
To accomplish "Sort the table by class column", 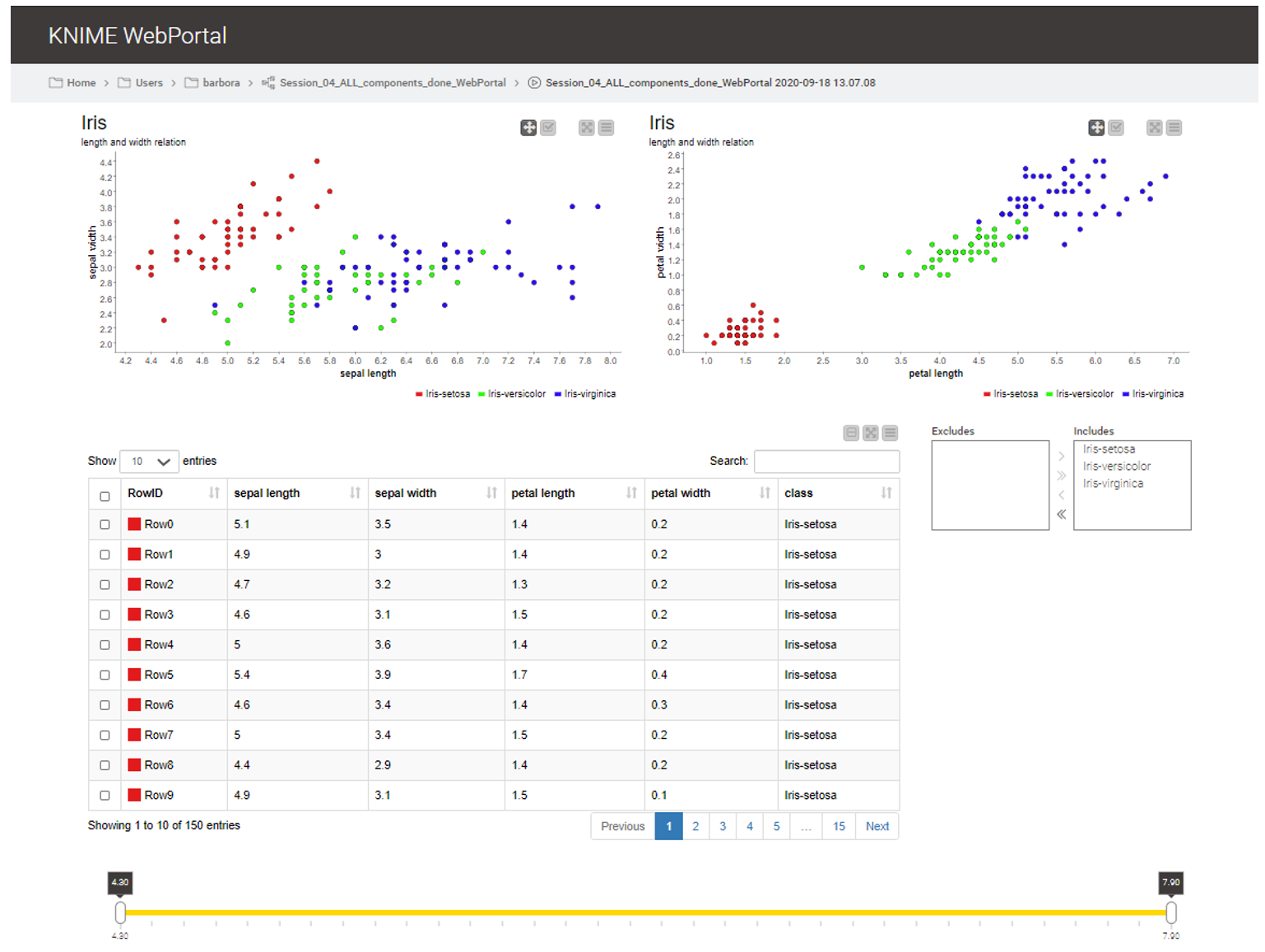I will [838, 493].
